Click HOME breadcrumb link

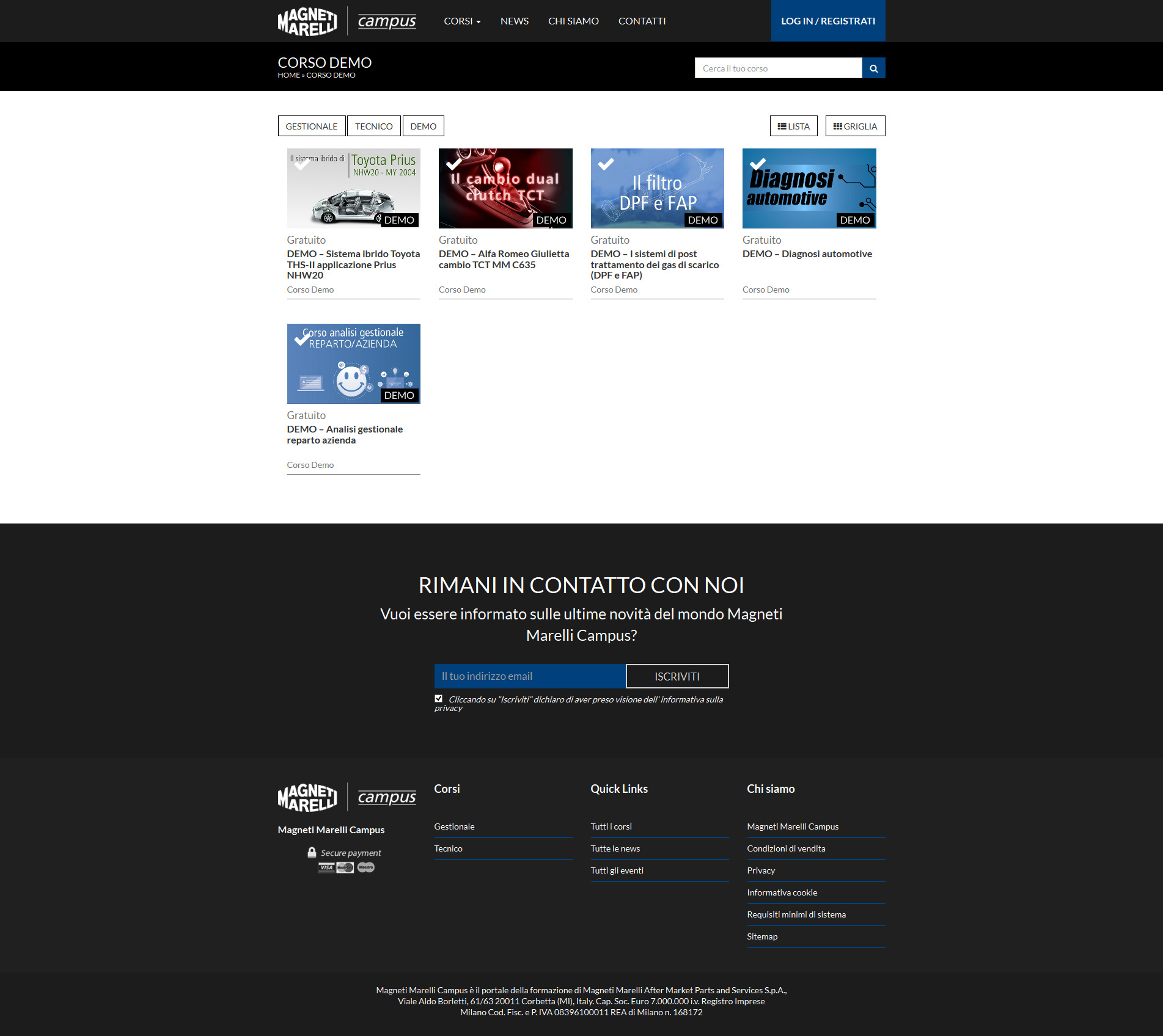[x=288, y=75]
